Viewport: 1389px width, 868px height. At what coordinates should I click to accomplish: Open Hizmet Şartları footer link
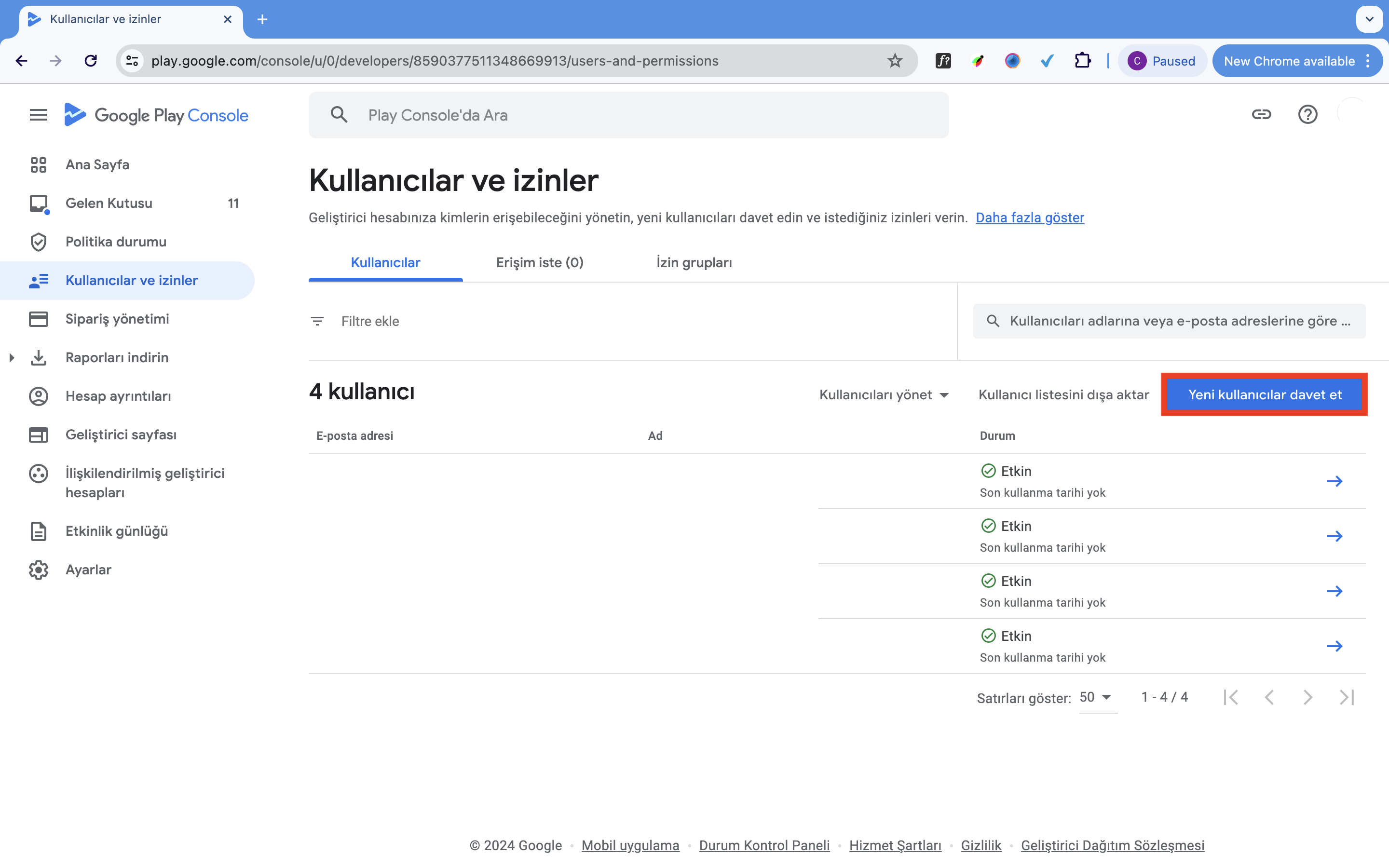[896, 846]
